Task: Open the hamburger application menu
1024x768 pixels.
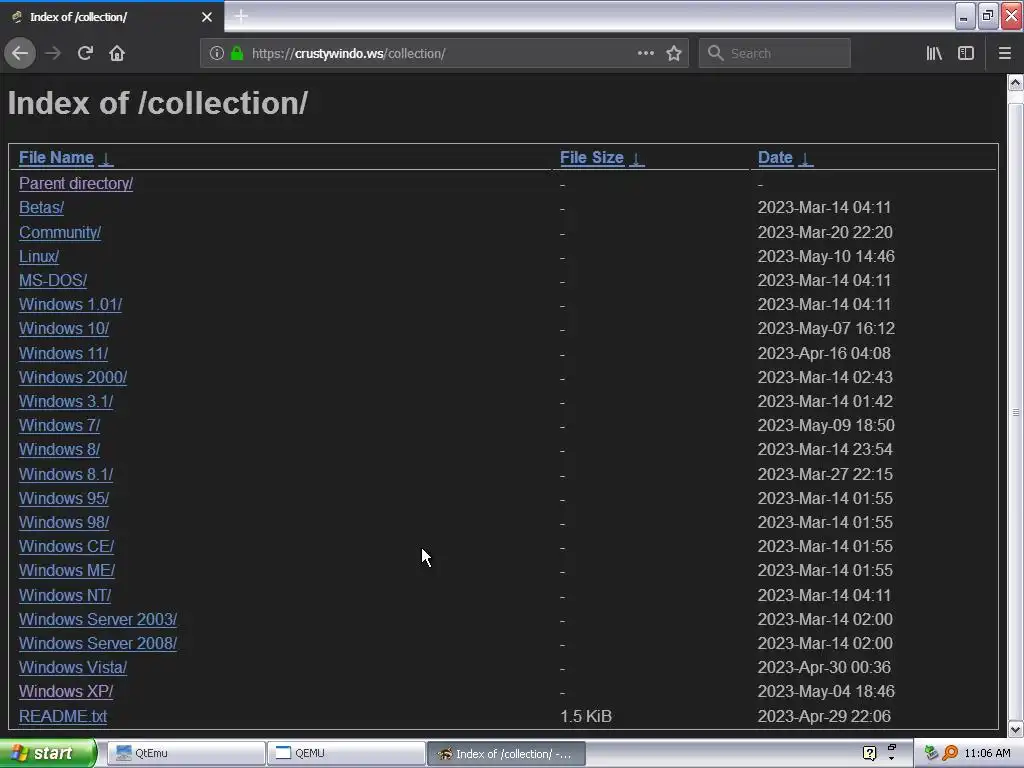Action: 1004,54
